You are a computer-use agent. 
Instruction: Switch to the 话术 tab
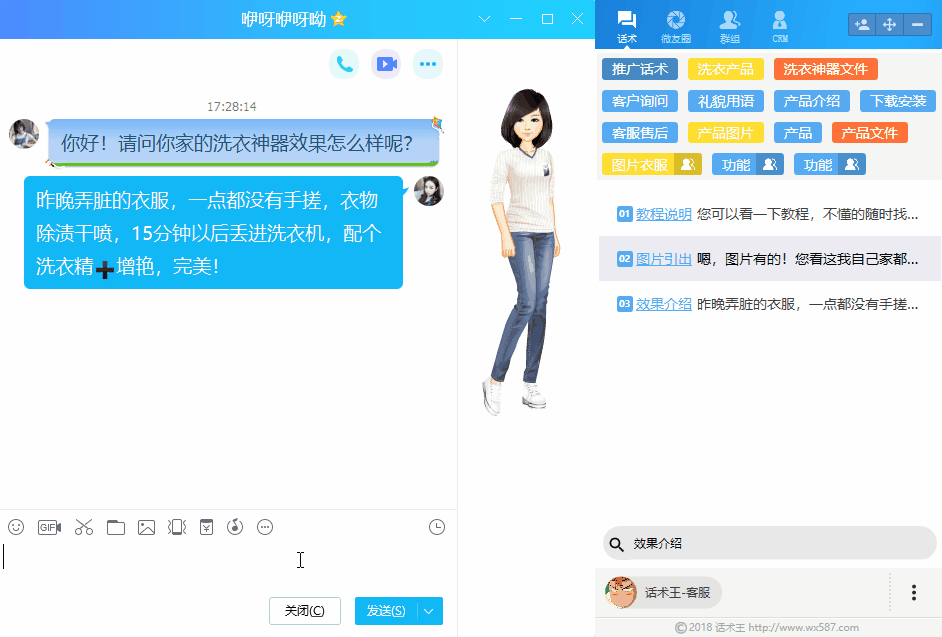627,27
